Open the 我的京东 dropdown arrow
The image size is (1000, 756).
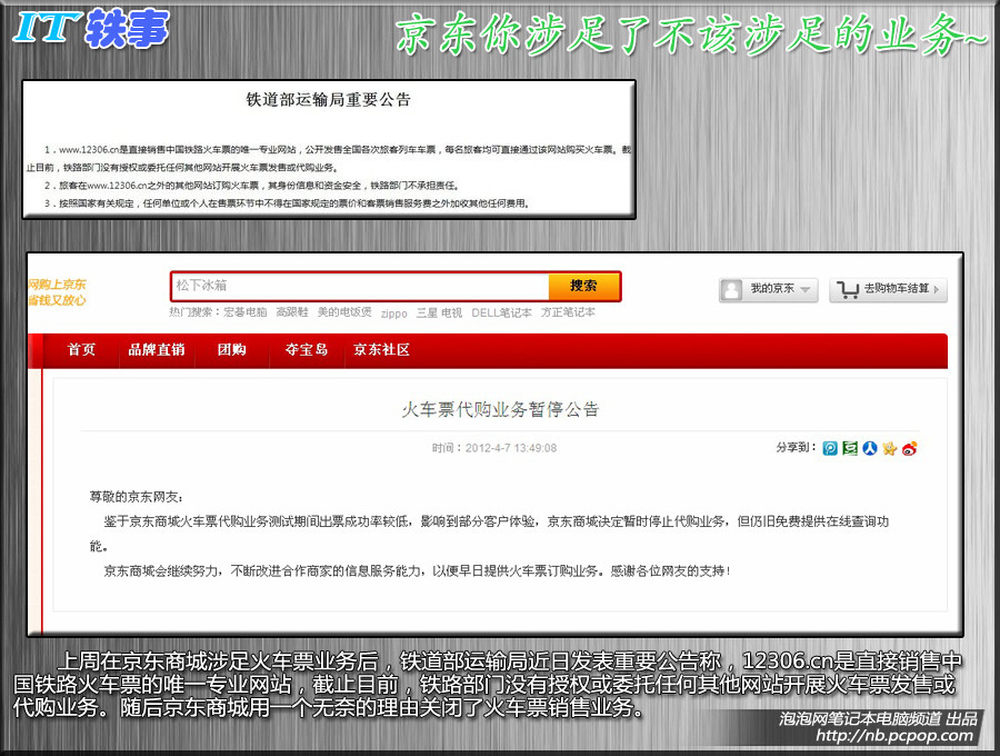click(805, 290)
